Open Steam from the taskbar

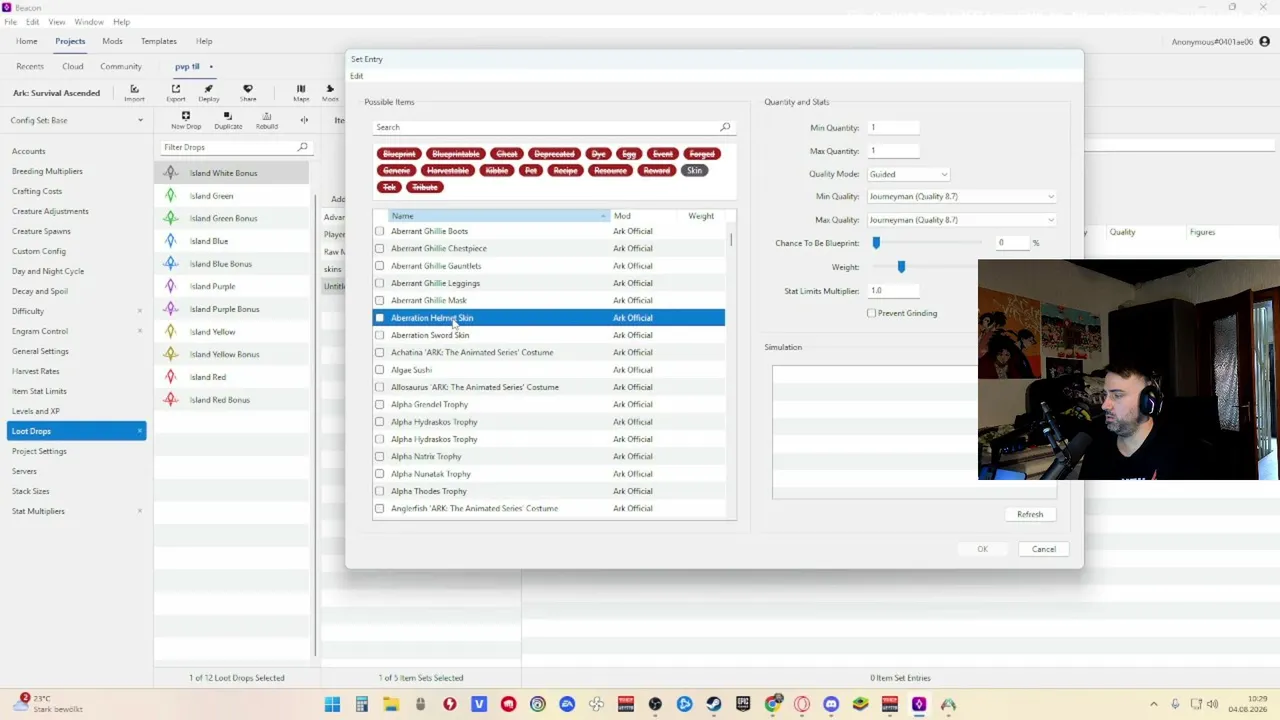pyautogui.click(x=714, y=704)
